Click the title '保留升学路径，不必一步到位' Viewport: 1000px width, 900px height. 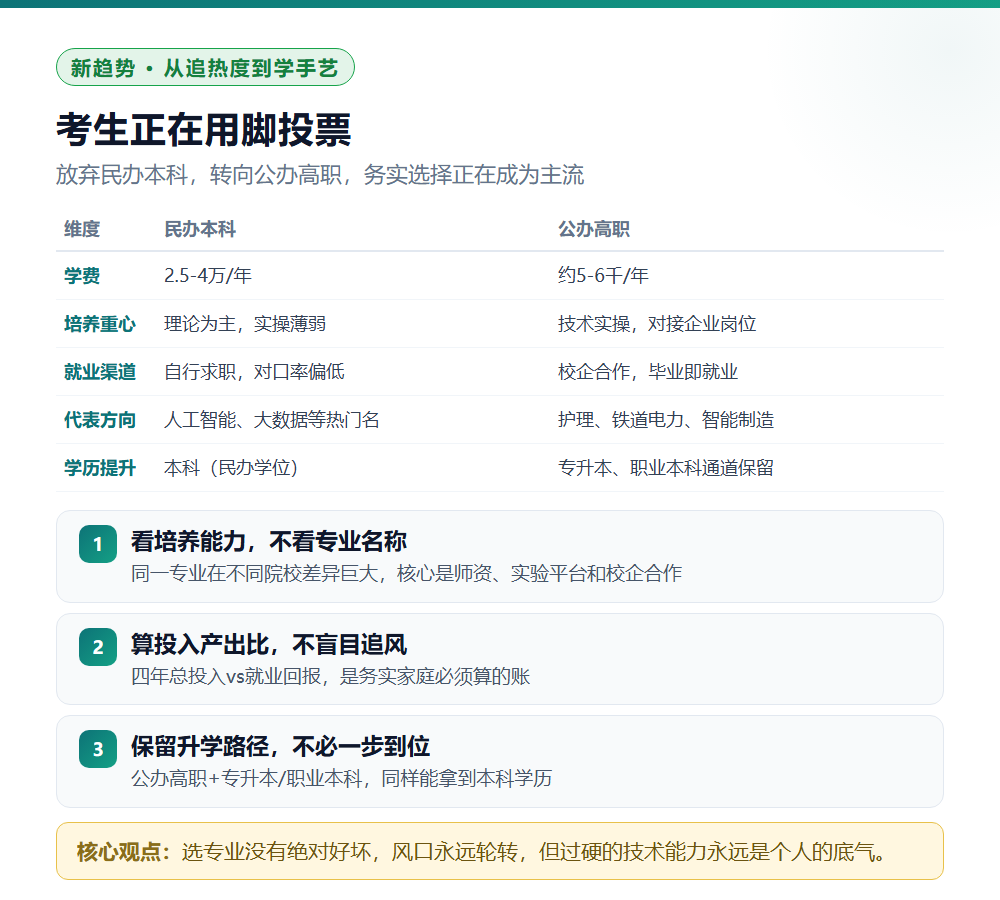coord(280,747)
